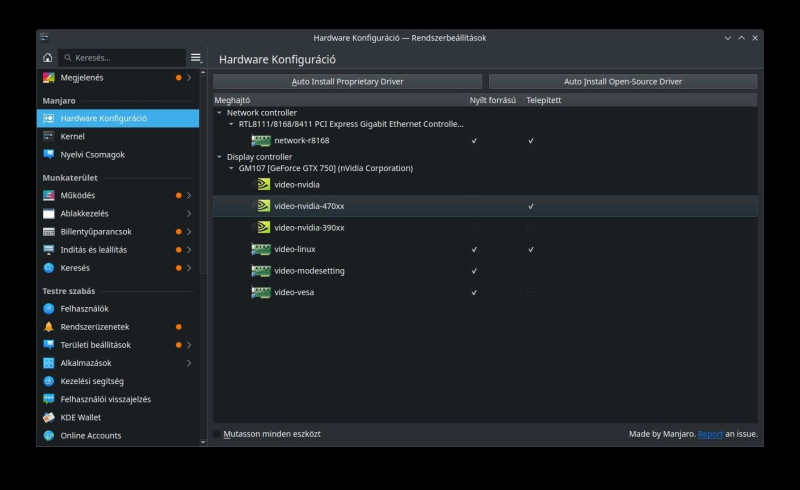Image resolution: width=800 pixels, height=490 pixels.
Task: Click the Rendszerüzenetek bell icon
Action: coord(48,327)
